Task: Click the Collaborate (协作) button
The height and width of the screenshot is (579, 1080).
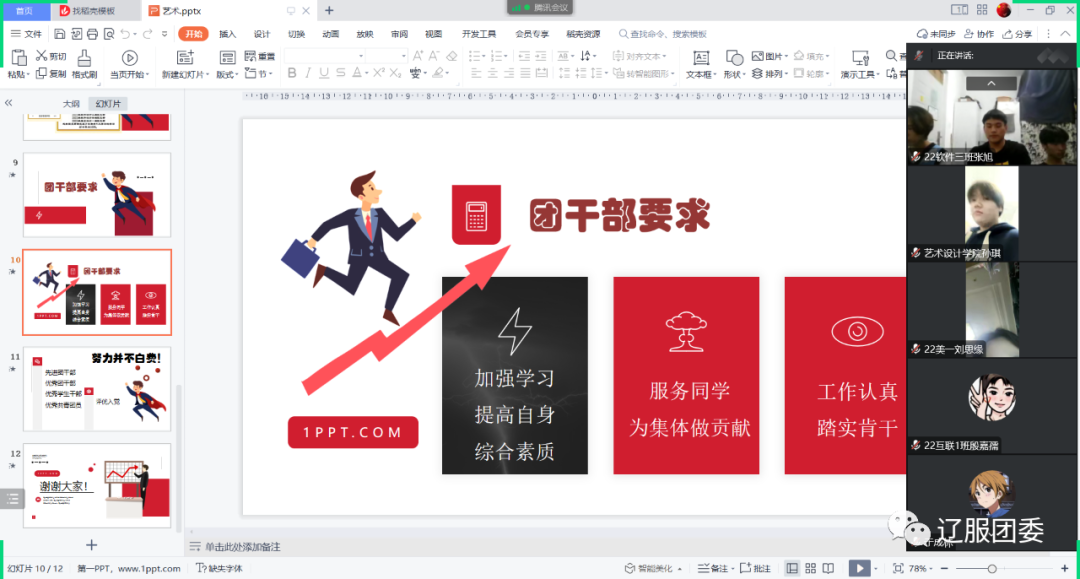Action: [979, 34]
